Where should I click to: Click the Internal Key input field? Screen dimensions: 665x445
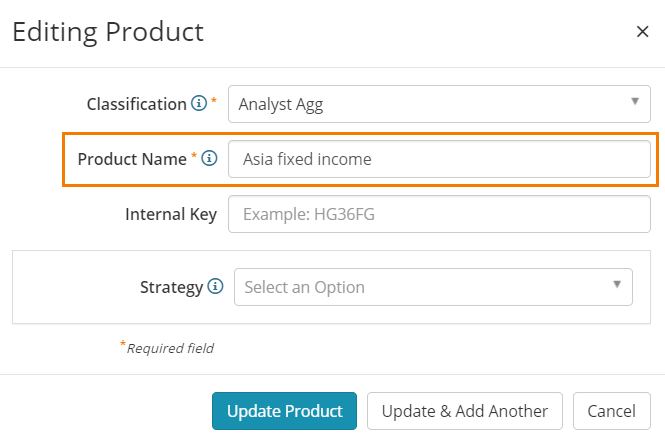pyautogui.click(x=439, y=214)
